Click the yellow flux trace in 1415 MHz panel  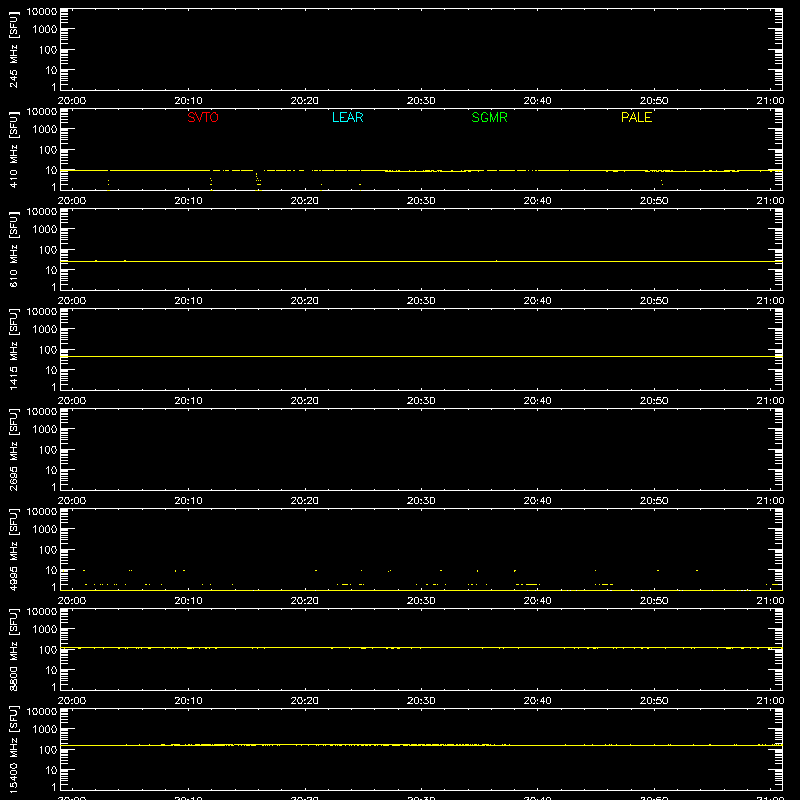[x=421, y=357]
